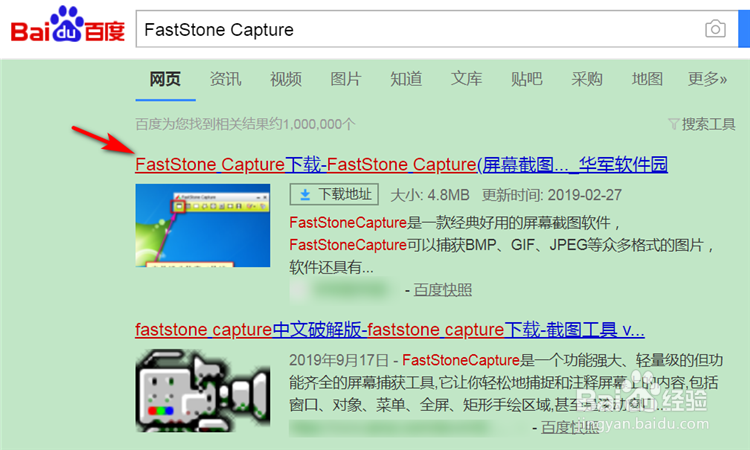Click the 百度为您找到相关结果约1,000,000个 text
The width and height of the screenshot is (750, 450).
point(245,124)
